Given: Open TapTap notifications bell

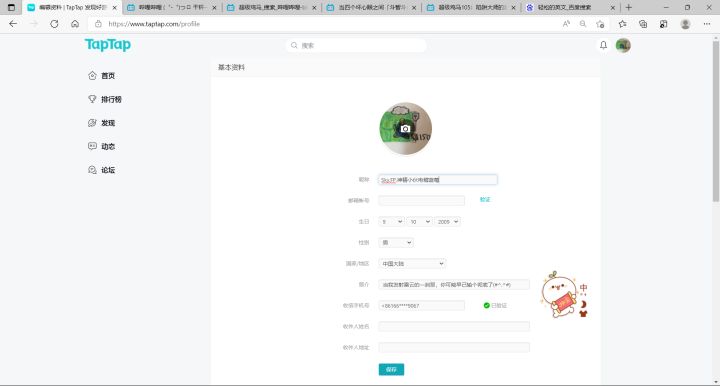Looking at the screenshot, I should pos(603,45).
